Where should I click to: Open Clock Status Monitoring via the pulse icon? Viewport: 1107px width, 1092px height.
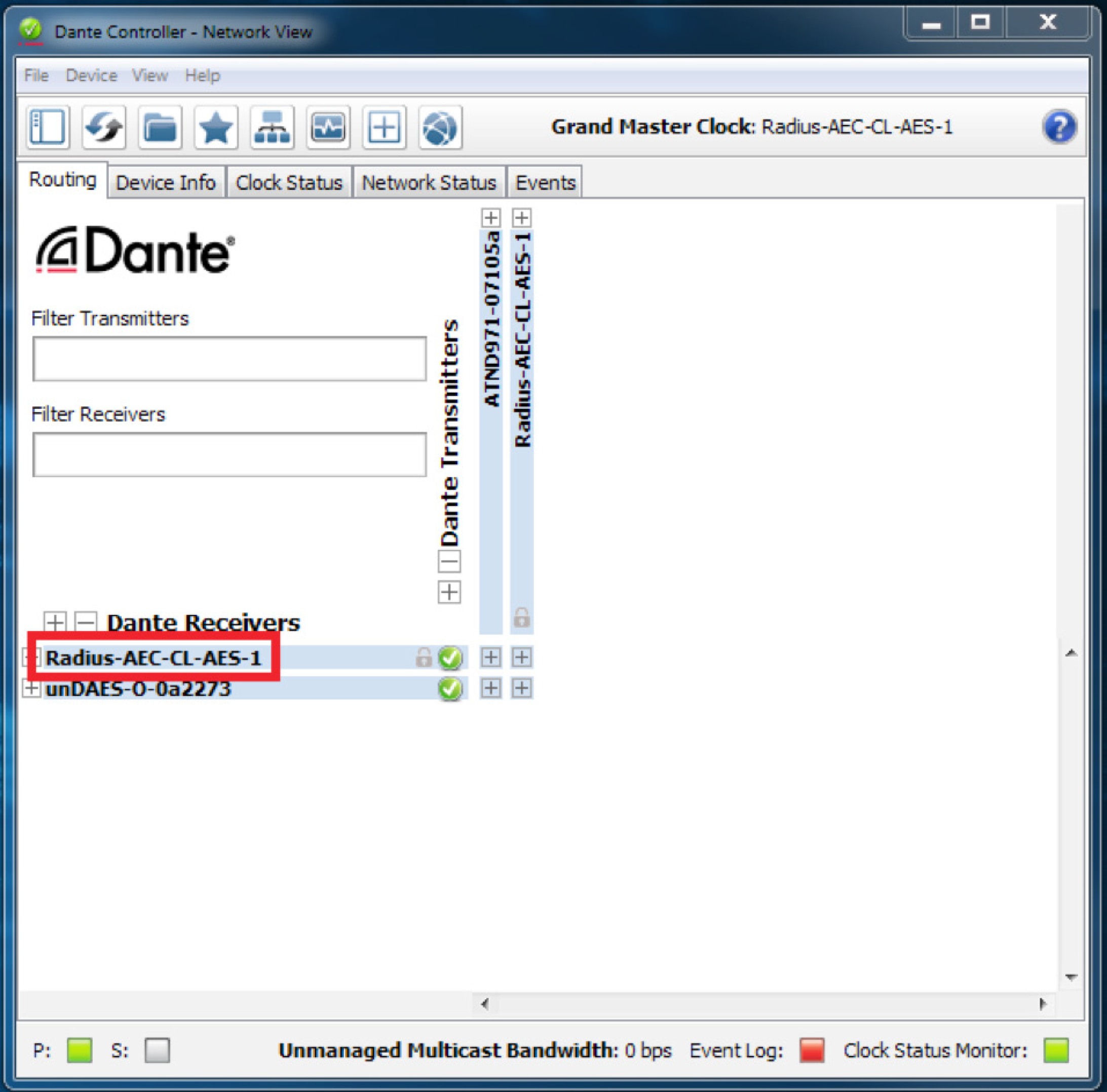[328, 127]
